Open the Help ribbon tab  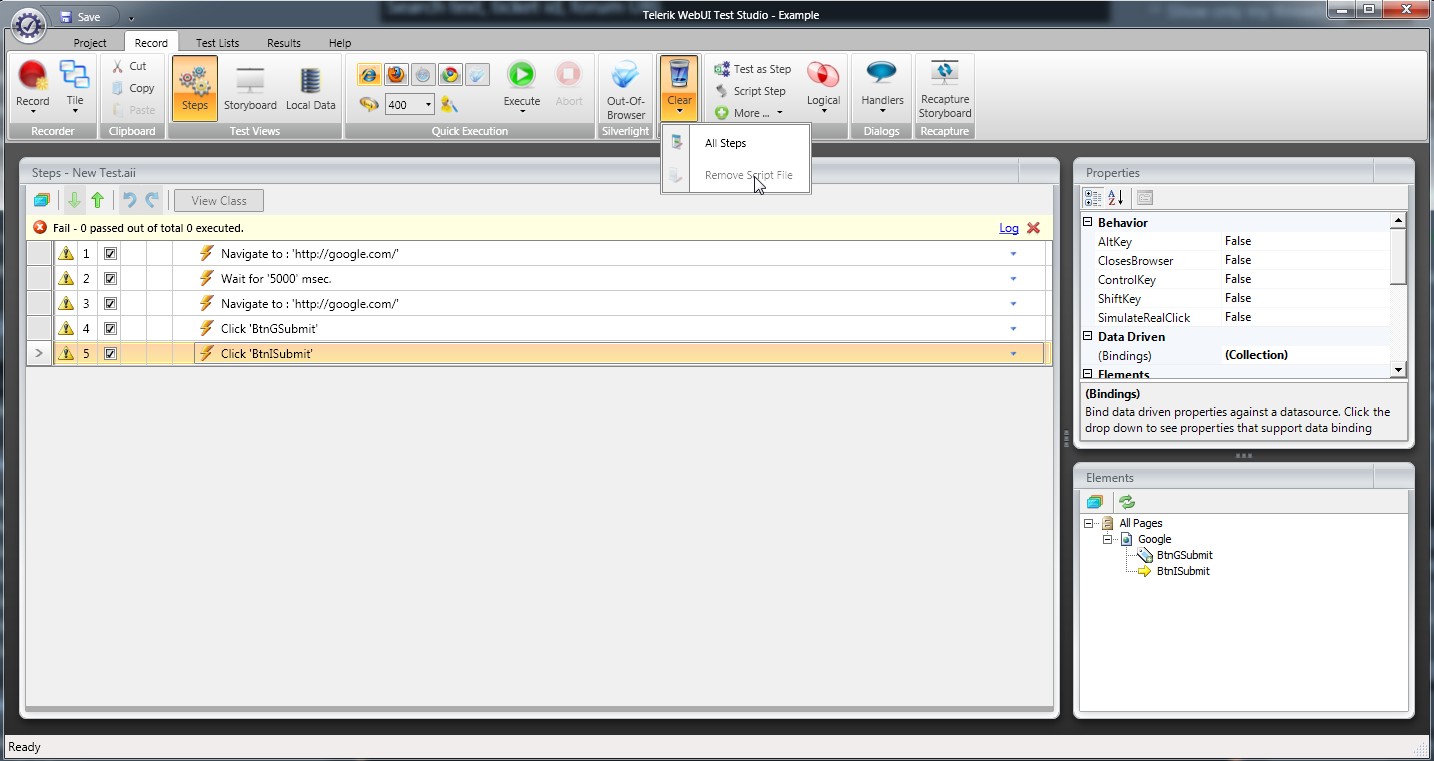[x=340, y=43]
